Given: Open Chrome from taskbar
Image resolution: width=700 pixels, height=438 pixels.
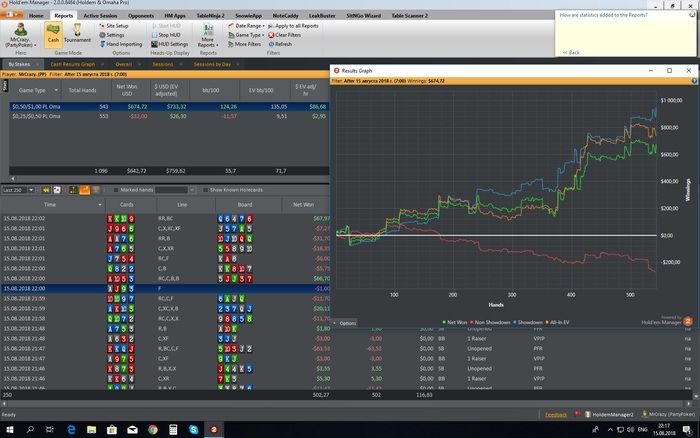Looking at the screenshot, I should tap(153, 430).
